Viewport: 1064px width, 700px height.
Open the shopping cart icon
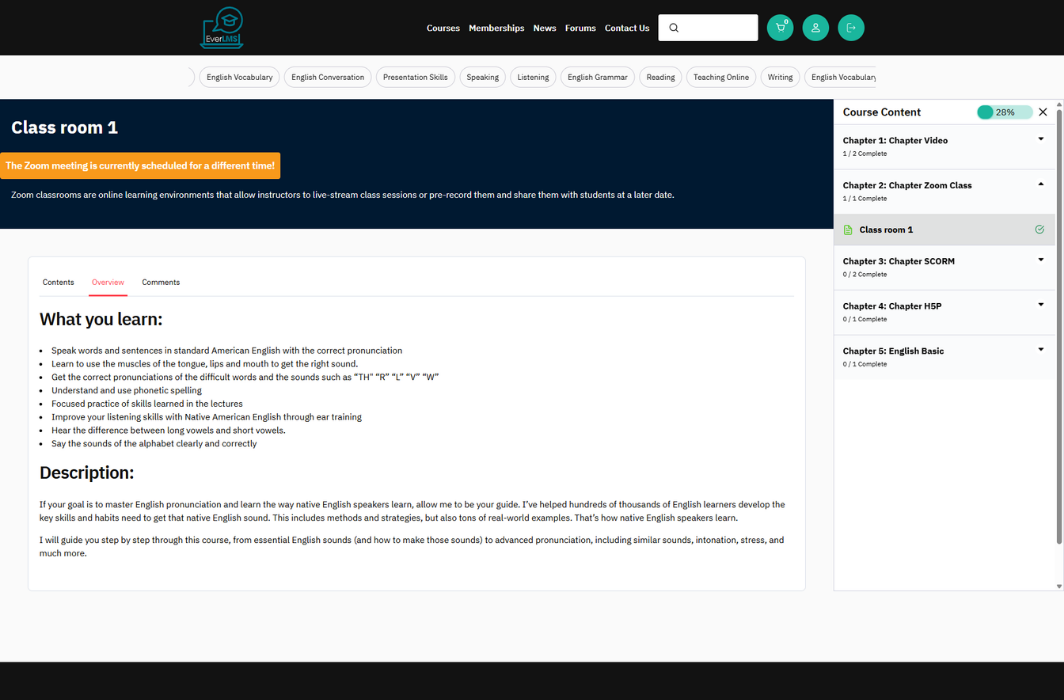[780, 28]
